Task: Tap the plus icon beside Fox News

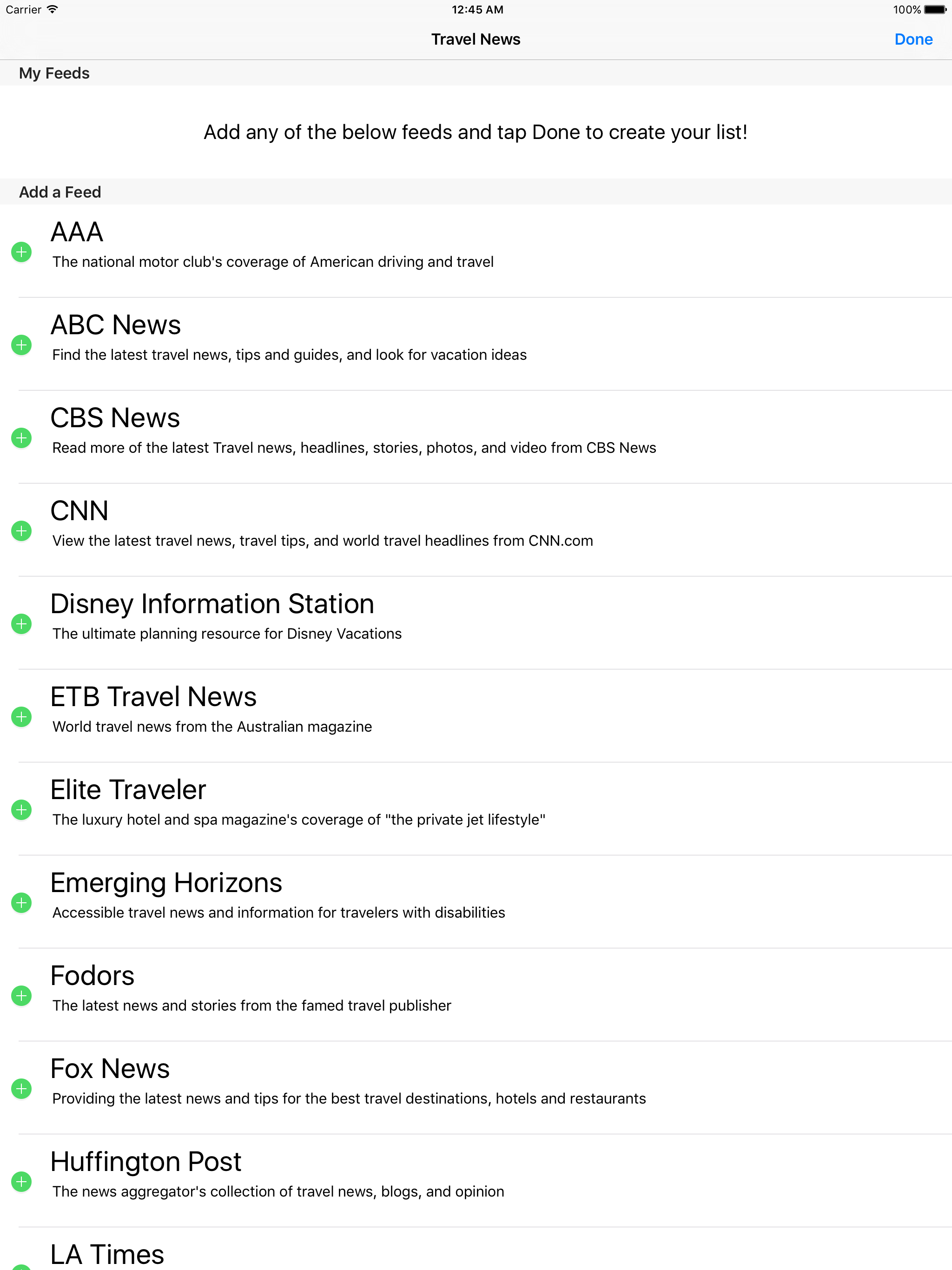Action: click(22, 1089)
